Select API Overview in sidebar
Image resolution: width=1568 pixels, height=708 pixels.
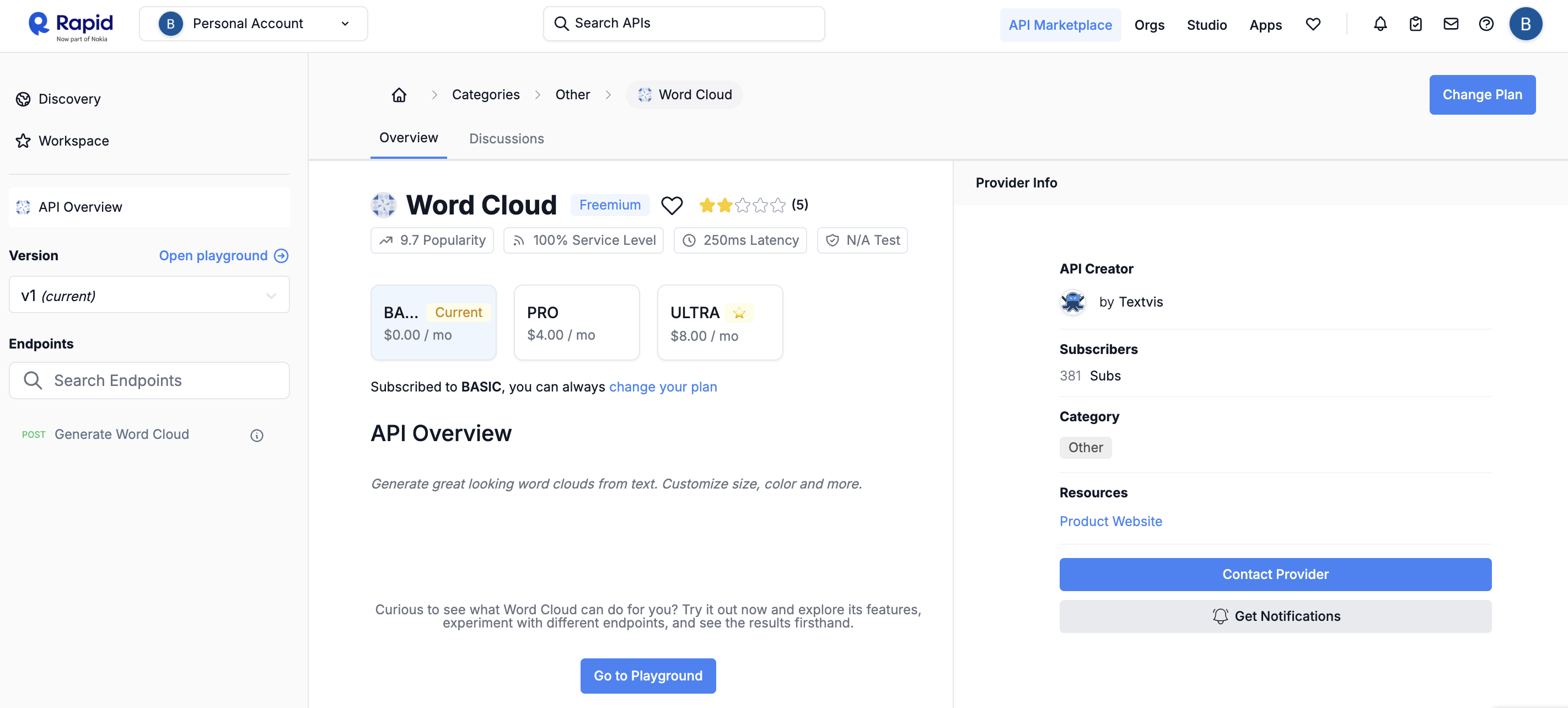tap(149, 207)
